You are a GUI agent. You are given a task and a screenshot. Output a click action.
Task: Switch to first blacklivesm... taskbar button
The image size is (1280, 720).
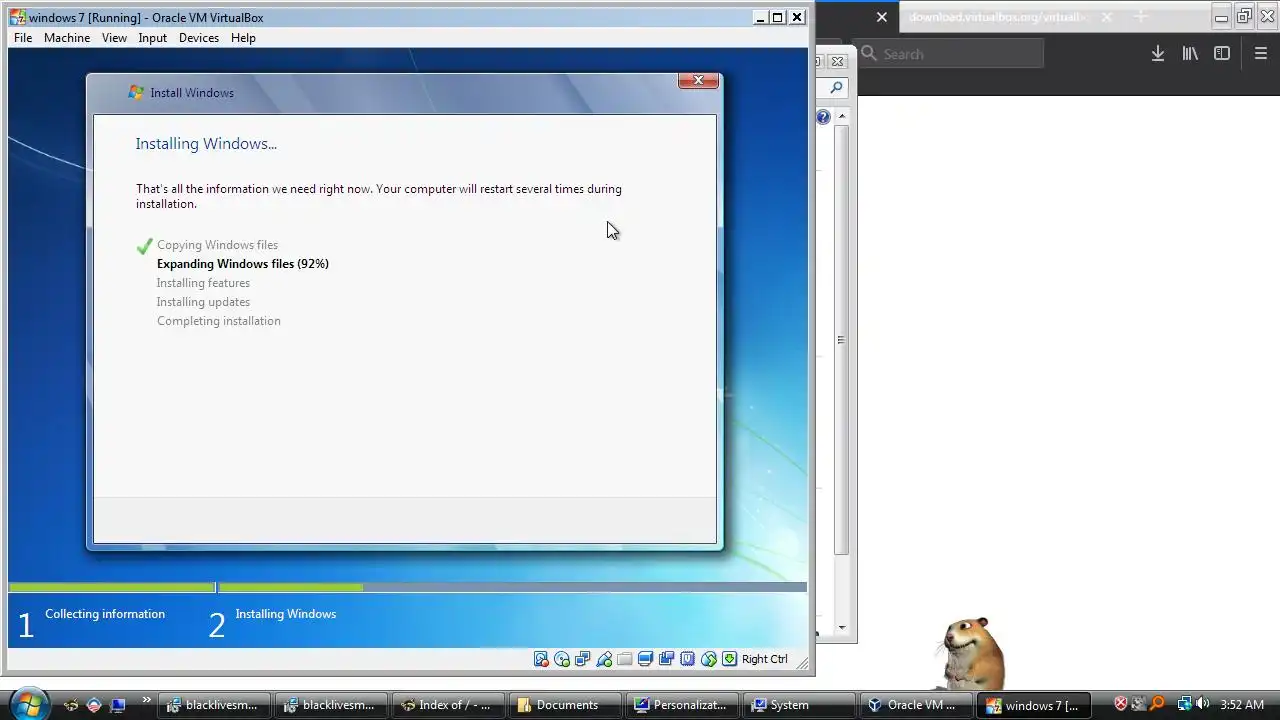[213, 705]
